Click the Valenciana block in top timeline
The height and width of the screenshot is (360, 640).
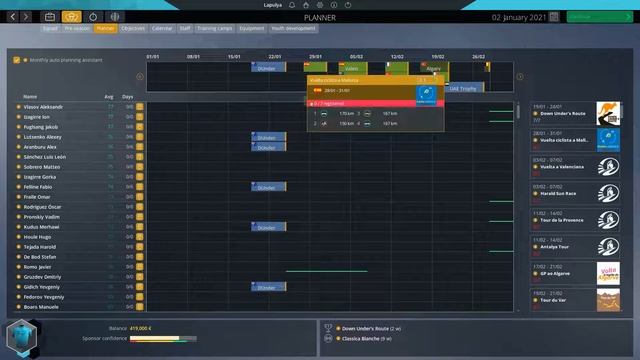tap(353, 68)
